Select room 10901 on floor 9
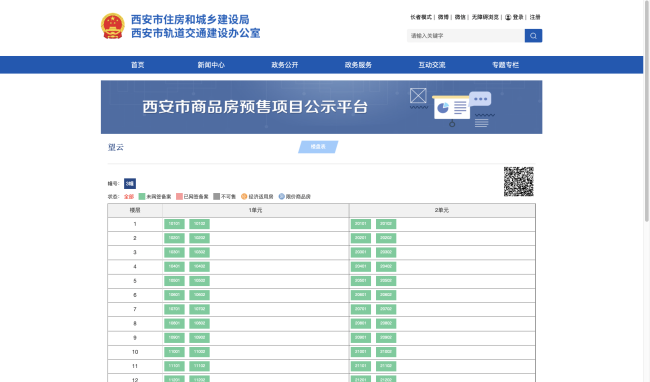650x382 pixels. [x=174, y=338]
